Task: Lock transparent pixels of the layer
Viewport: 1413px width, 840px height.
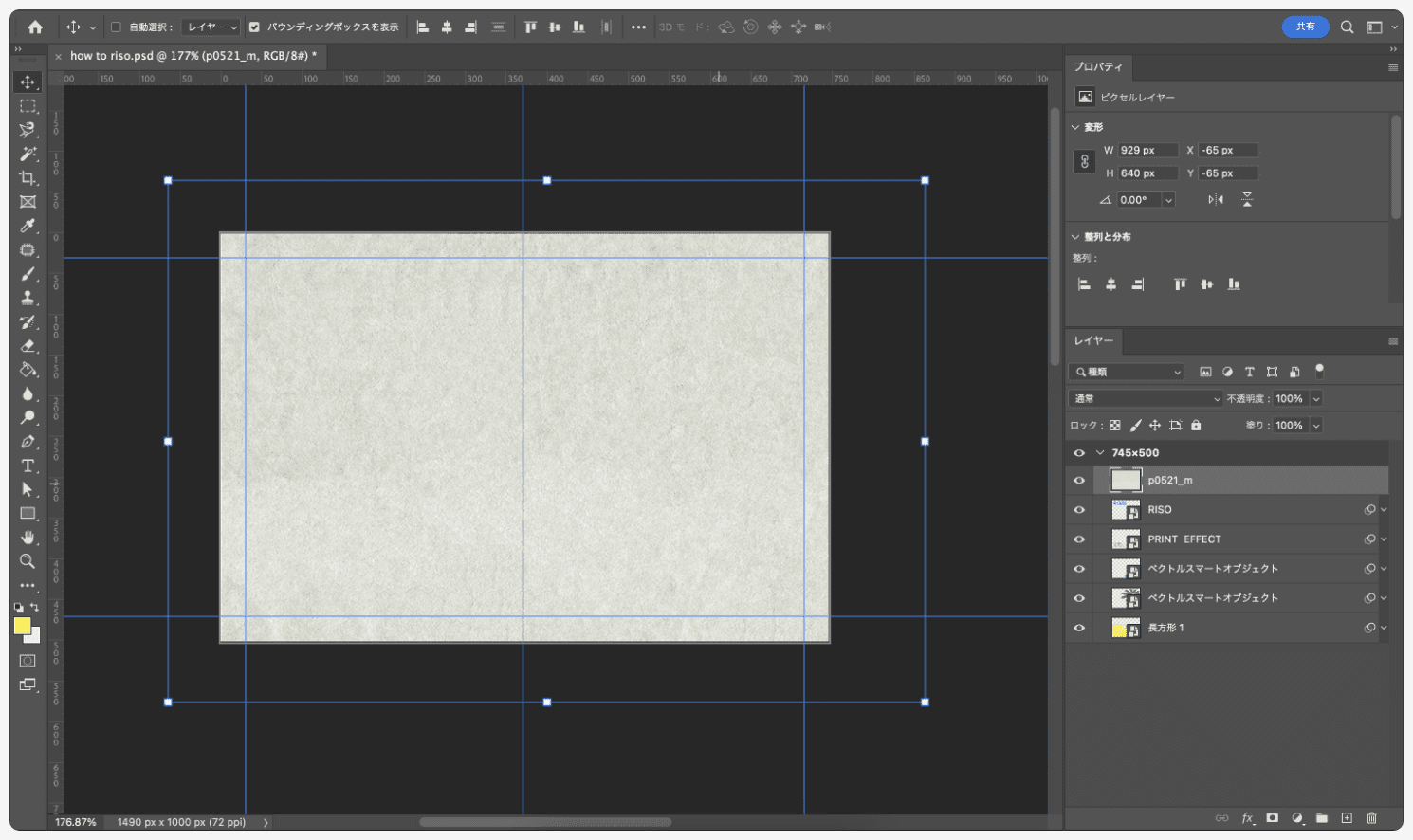Action: (1115, 426)
